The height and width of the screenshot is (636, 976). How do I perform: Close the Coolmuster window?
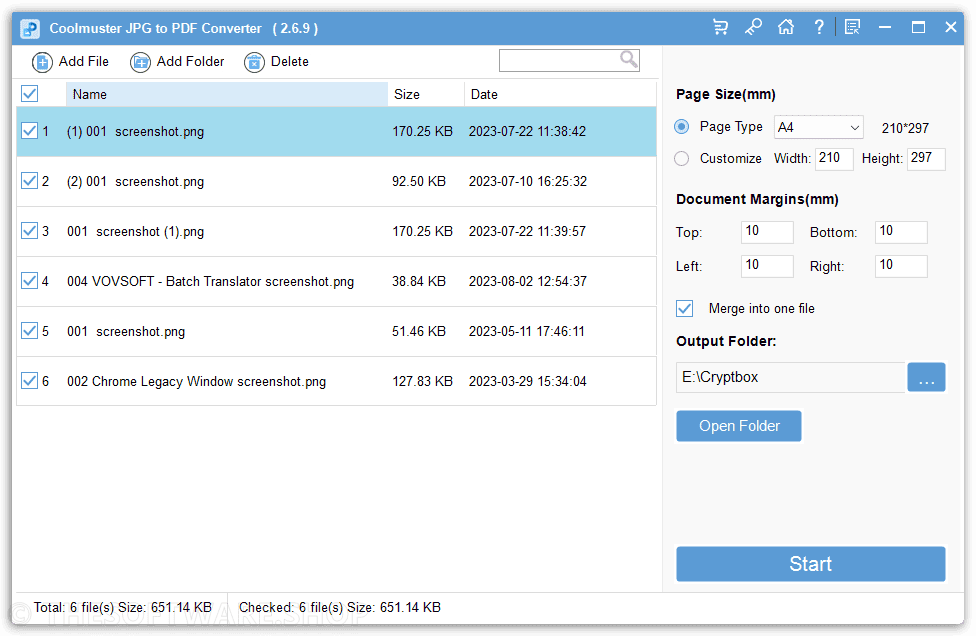[x=950, y=27]
